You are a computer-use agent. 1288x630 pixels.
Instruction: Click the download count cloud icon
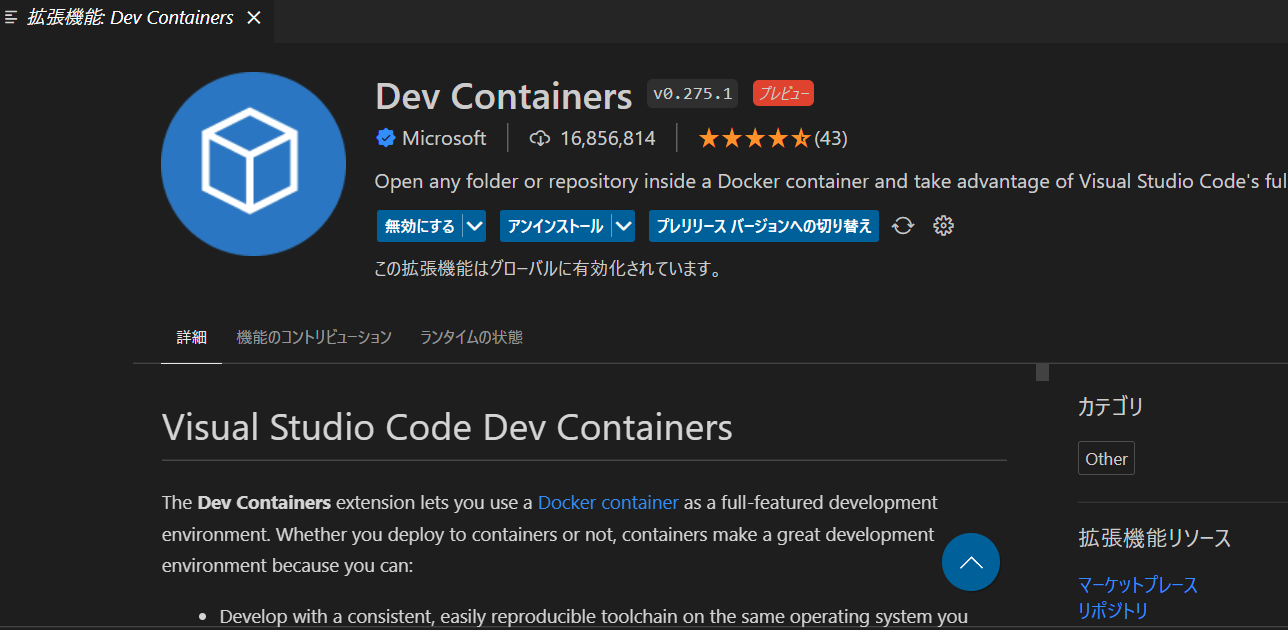pyautogui.click(x=540, y=138)
